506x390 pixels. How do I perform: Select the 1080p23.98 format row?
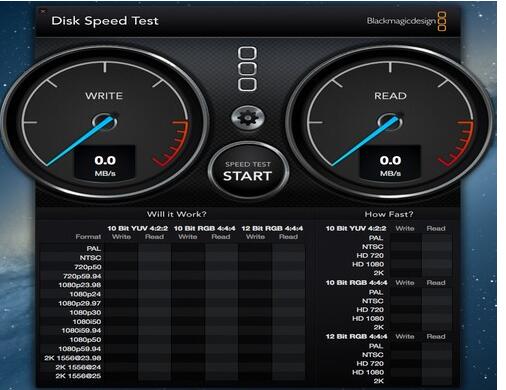(x=172, y=285)
